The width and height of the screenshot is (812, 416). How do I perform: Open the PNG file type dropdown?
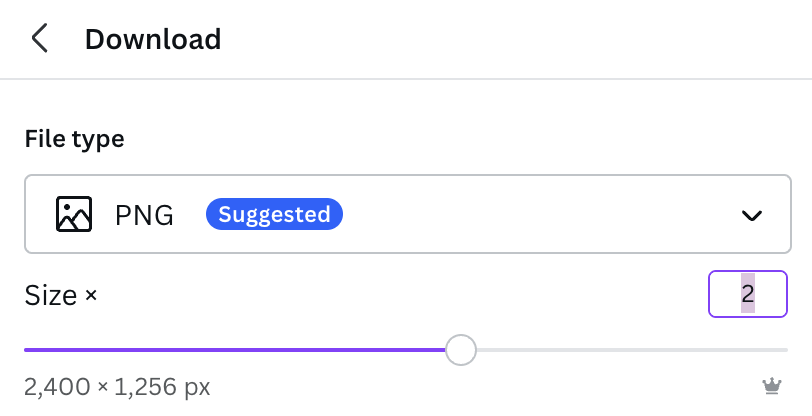coord(408,214)
